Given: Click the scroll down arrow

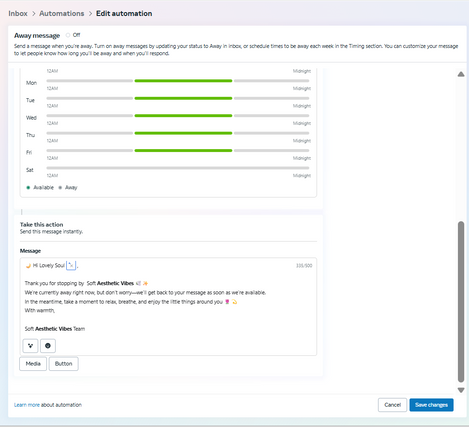Looking at the screenshot, I should pyautogui.click(x=461, y=390).
